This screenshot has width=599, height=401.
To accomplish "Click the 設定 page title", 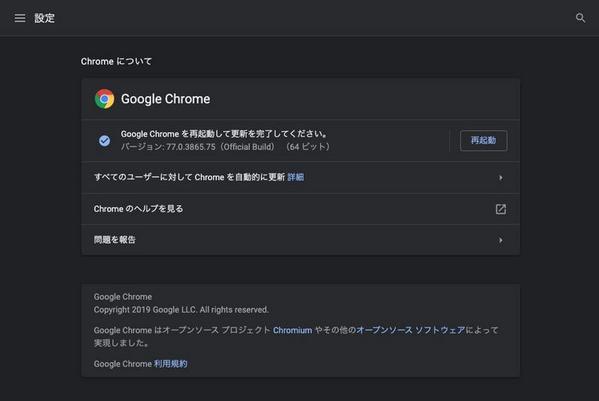I will point(44,18).
